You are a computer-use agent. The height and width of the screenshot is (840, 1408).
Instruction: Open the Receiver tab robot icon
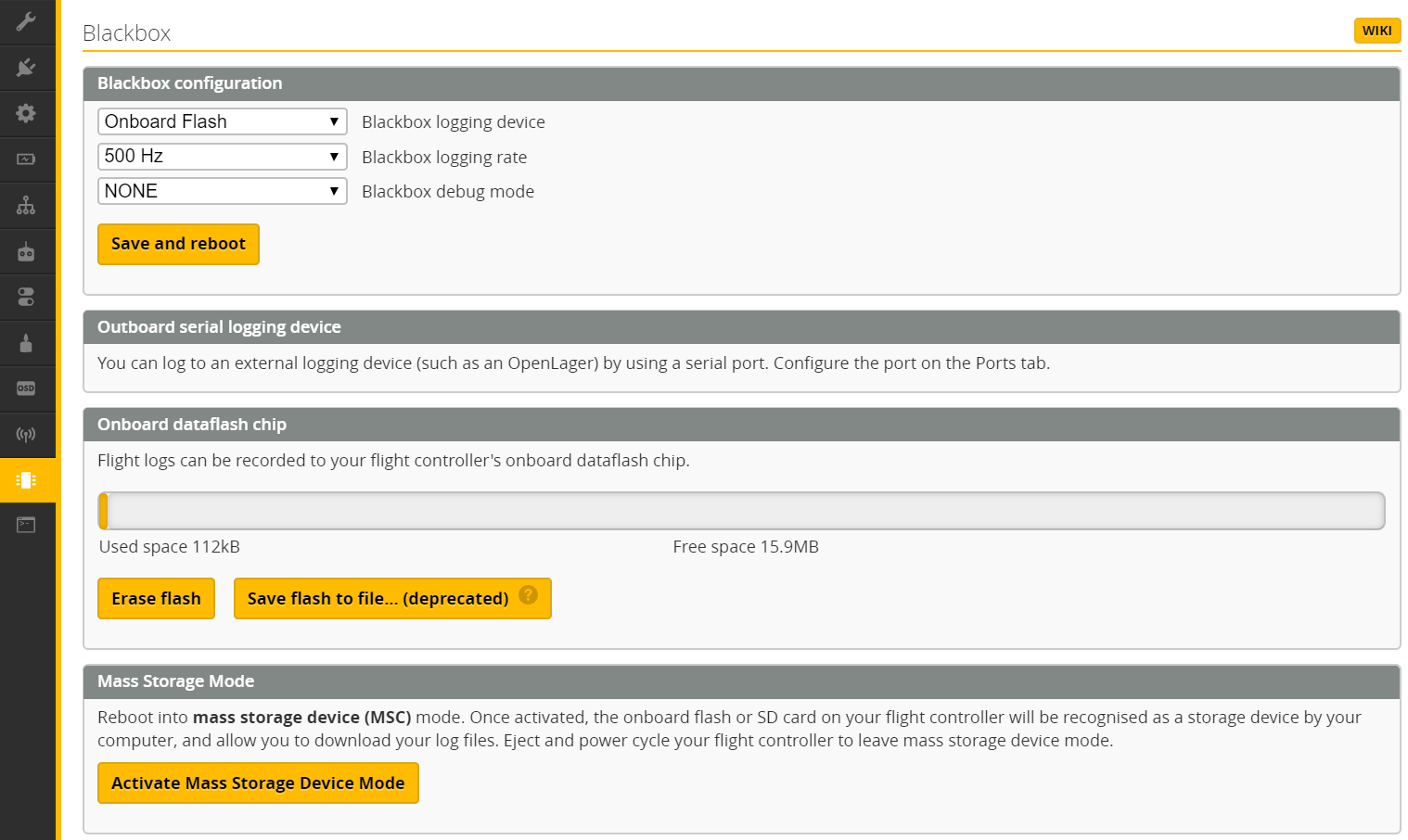tap(26, 251)
